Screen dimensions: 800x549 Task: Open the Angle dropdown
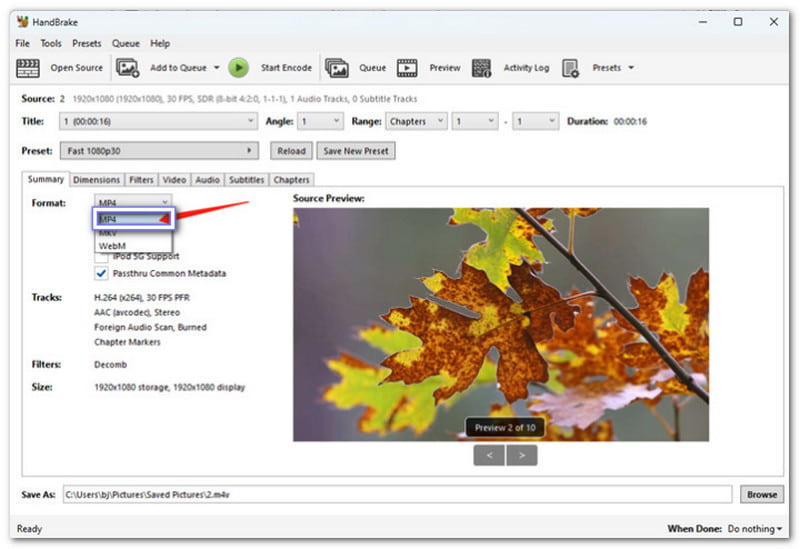320,121
